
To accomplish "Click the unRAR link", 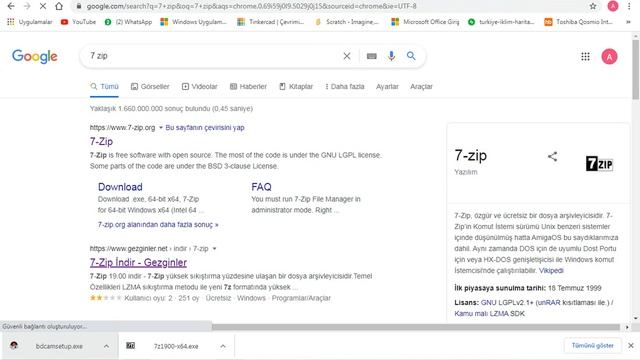I will click(549, 302).
